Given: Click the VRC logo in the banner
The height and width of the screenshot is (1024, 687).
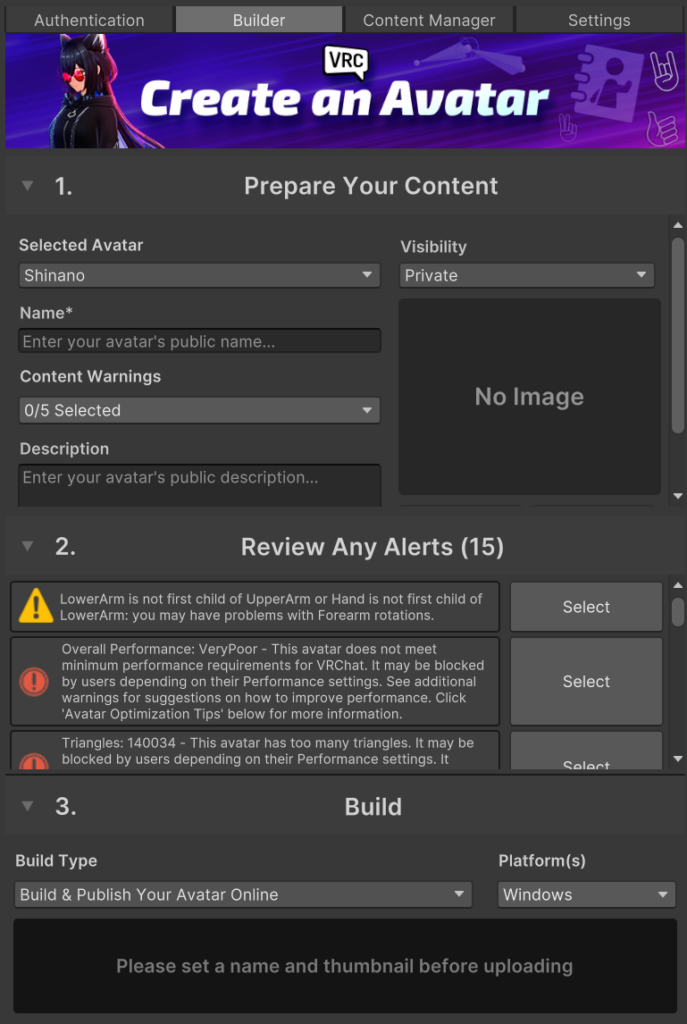Looking at the screenshot, I should (x=346, y=61).
